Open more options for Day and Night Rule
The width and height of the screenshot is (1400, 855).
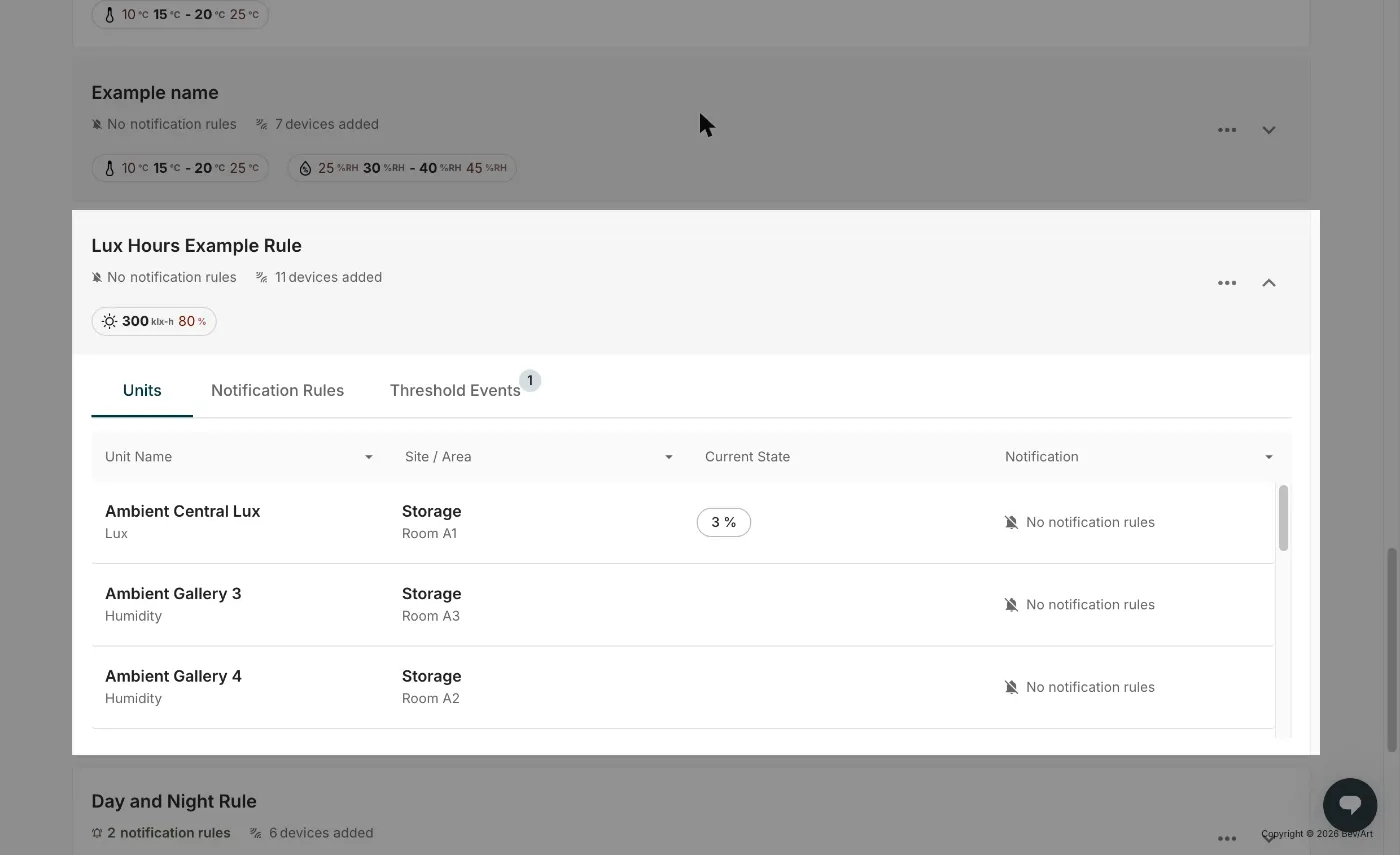click(x=1227, y=838)
